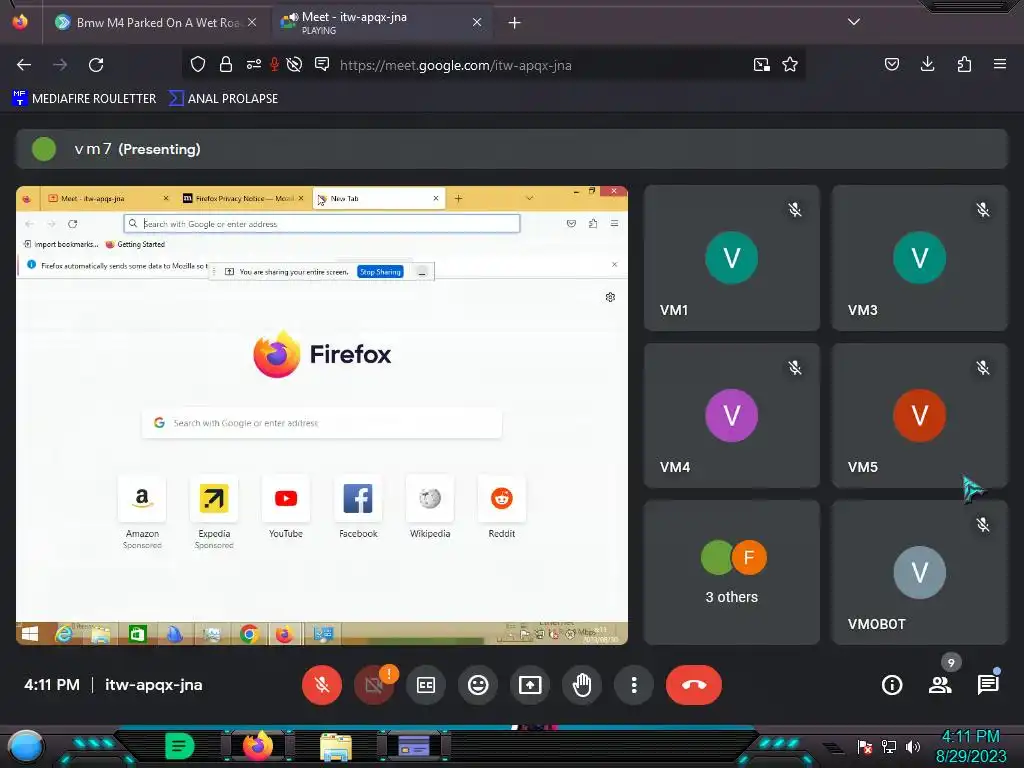Viewport: 1024px width, 768px height.
Task: Close the Bmw M4 Parked tab
Action: [252, 23]
